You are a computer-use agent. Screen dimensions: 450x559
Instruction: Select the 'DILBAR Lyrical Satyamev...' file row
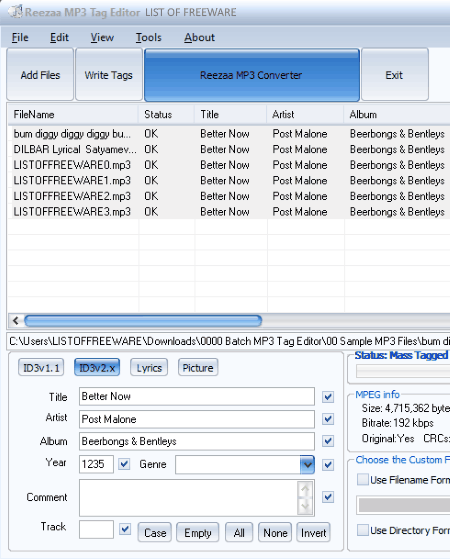coord(228,149)
